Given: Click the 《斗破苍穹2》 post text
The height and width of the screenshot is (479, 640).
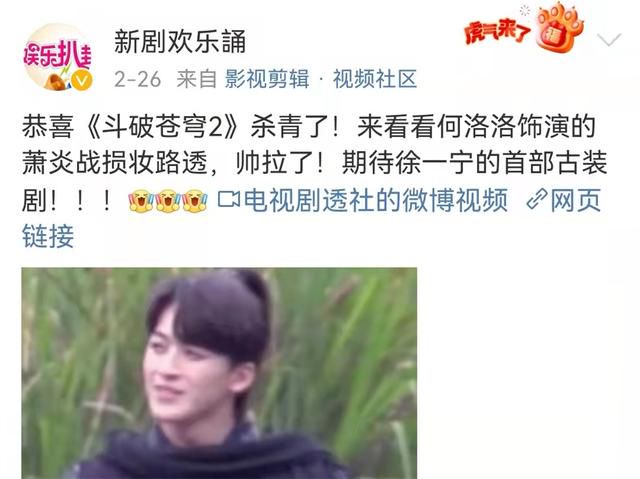Looking at the screenshot, I should tap(162, 127).
